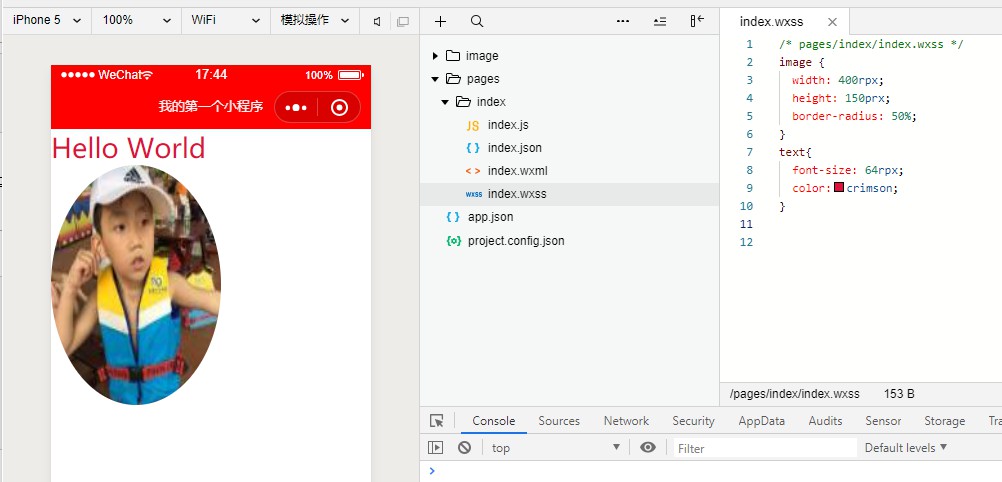Image resolution: width=1002 pixels, height=482 pixels.
Task: Open the iPhone 5 device dropdown
Action: coord(46,20)
